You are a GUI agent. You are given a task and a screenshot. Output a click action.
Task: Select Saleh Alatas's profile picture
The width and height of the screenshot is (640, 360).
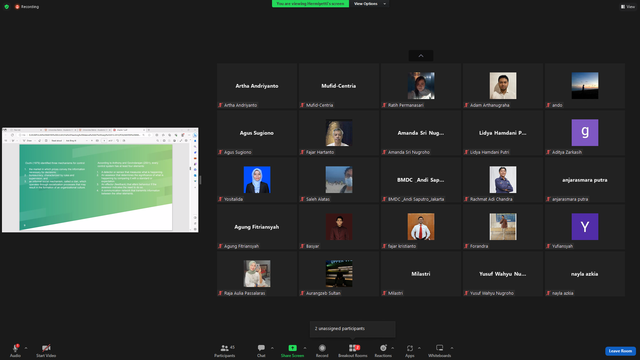point(339,180)
